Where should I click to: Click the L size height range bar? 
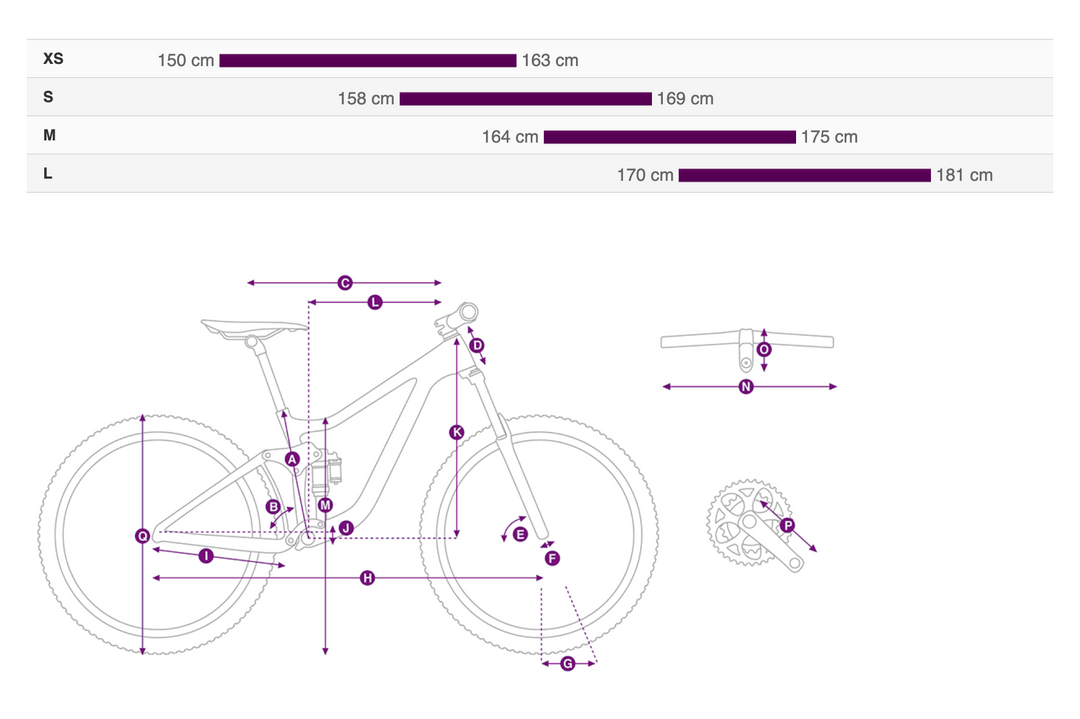click(x=804, y=176)
